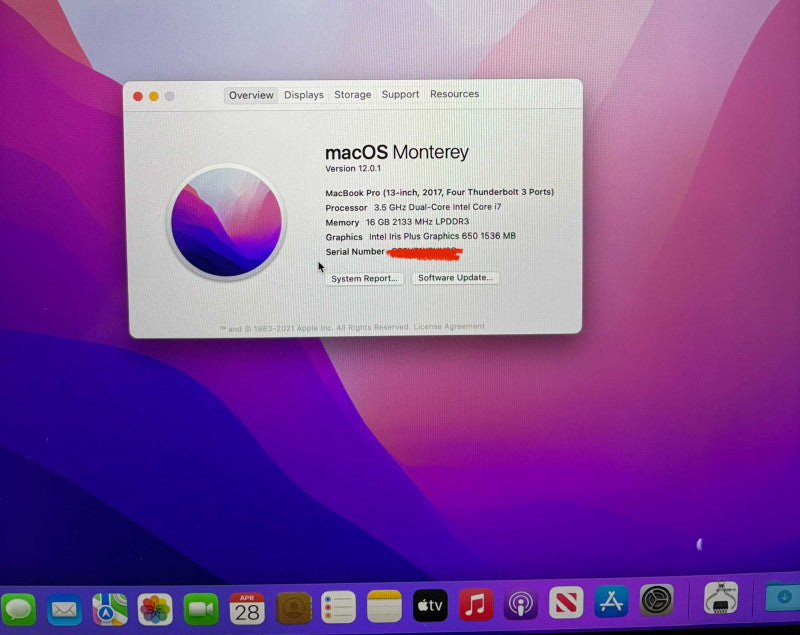
Task: Minimize the About This Mac window
Action: pyautogui.click(x=154, y=96)
